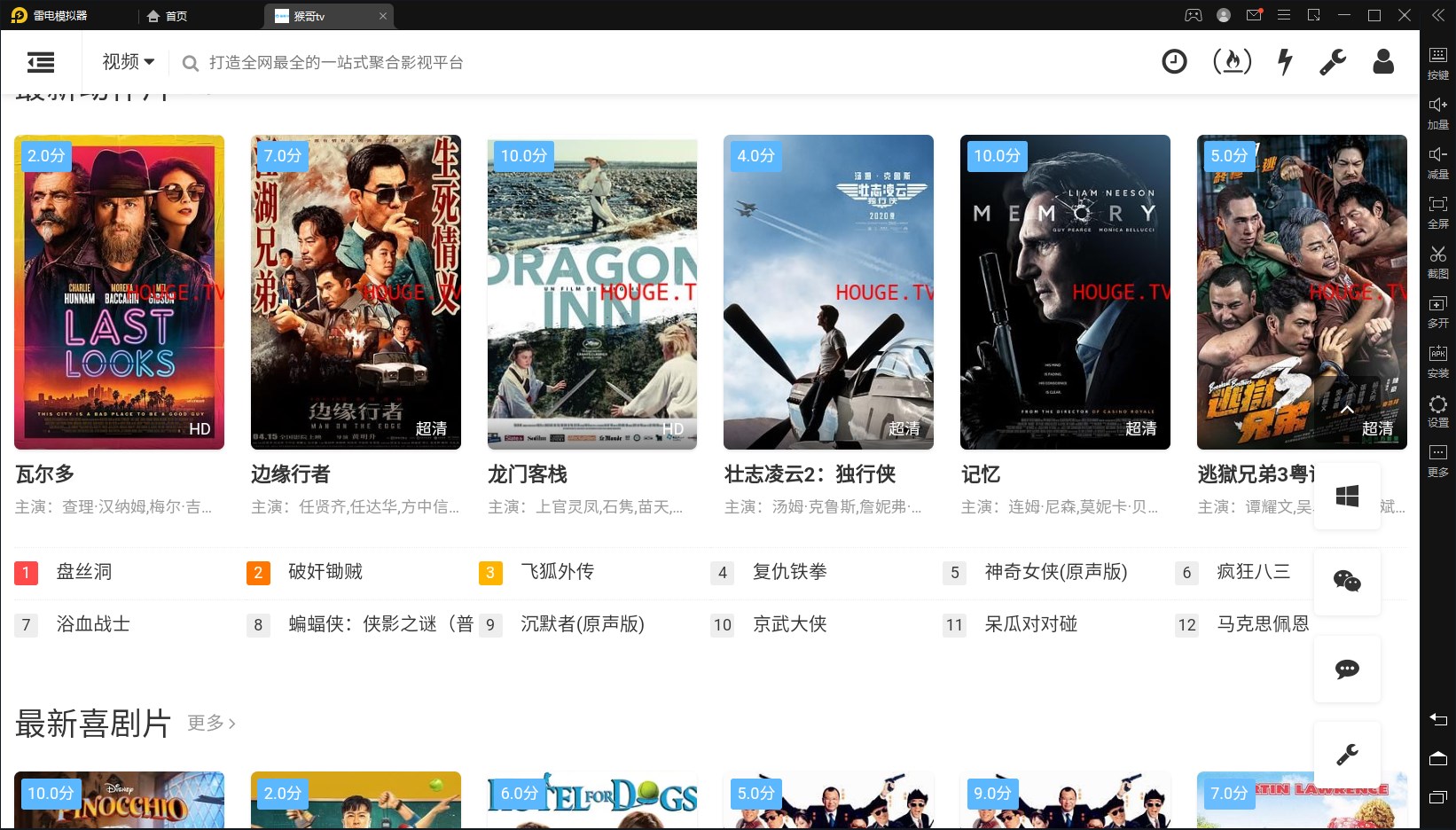This screenshot has height=830, width=1456.
Task: Open 更多 more tools in sidebar
Action: pos(1438,460)
